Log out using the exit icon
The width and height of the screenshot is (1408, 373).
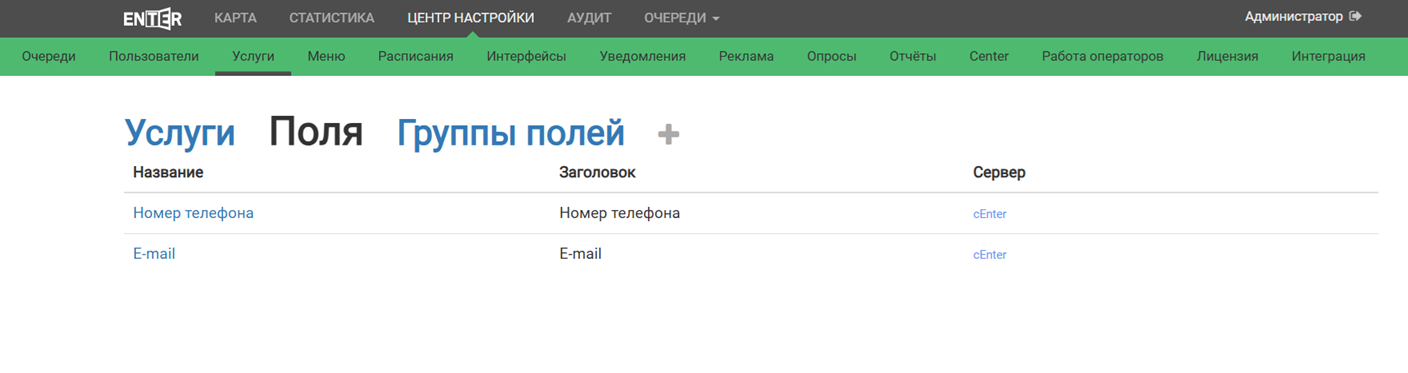pyautogui.click(x=1355, y=17)
